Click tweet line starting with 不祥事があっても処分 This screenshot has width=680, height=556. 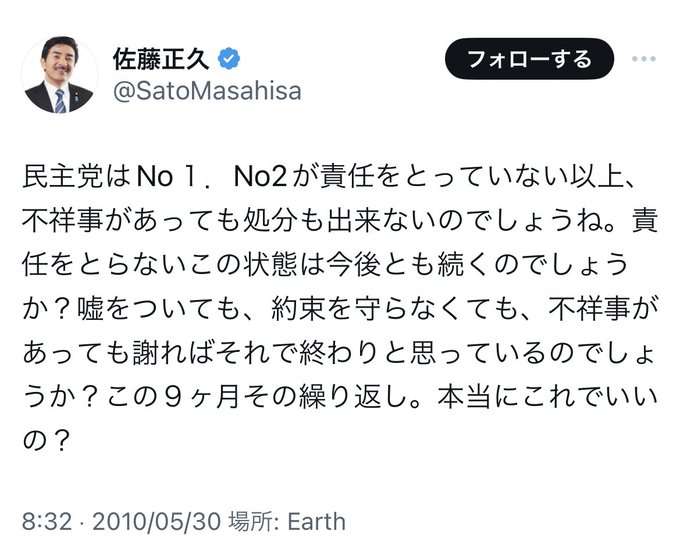[x=340, y=221]
